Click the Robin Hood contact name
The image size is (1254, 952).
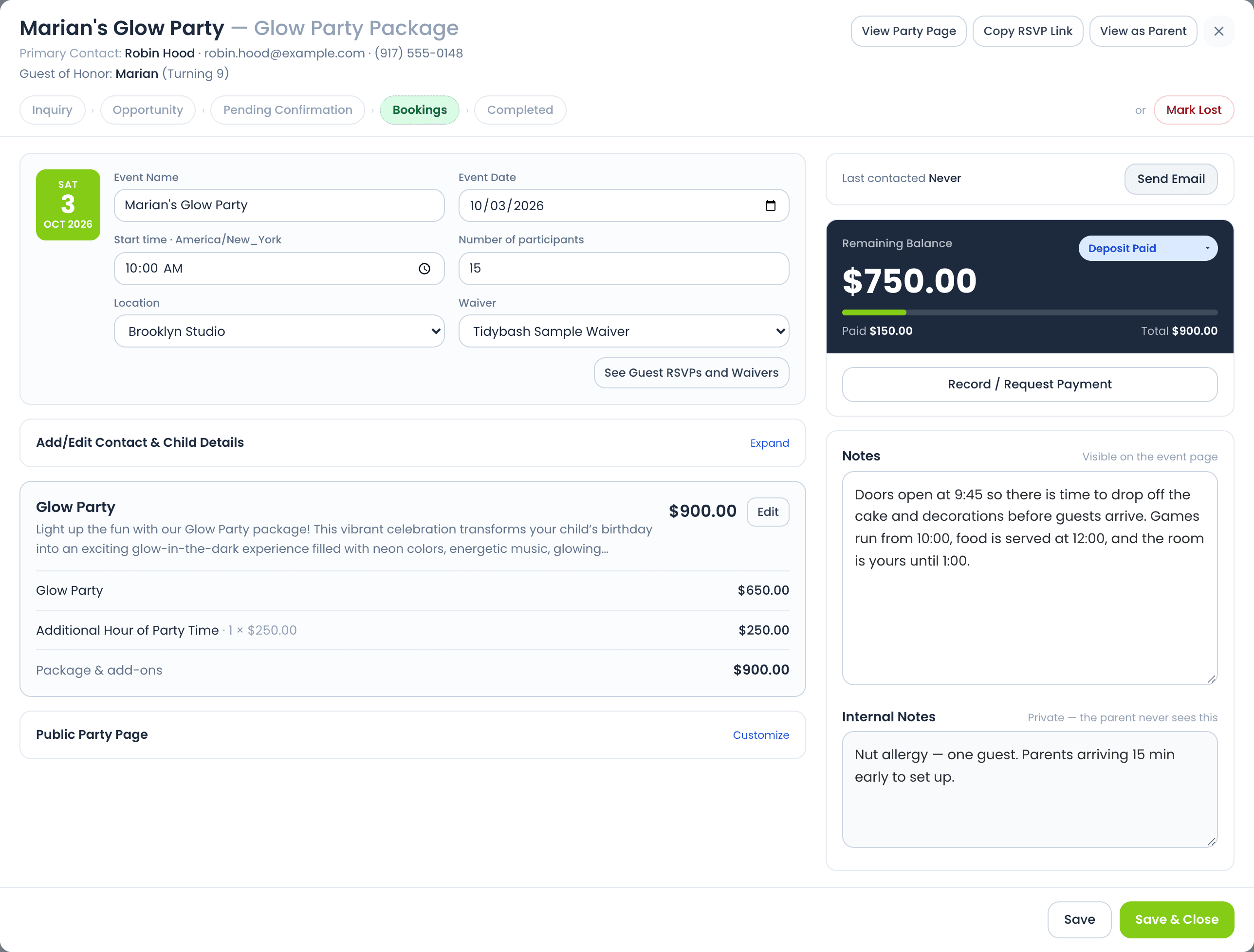[159, 53]
